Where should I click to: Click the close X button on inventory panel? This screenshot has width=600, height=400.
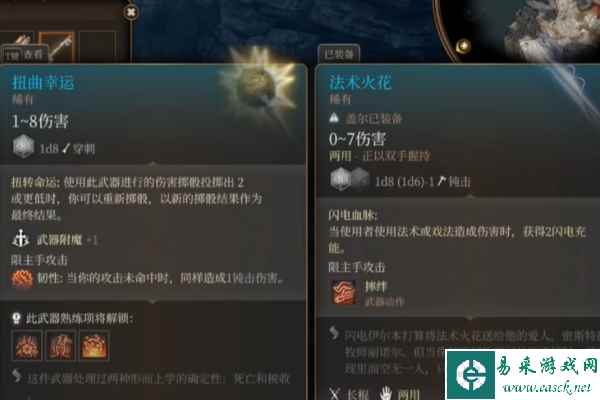(131, 12)
